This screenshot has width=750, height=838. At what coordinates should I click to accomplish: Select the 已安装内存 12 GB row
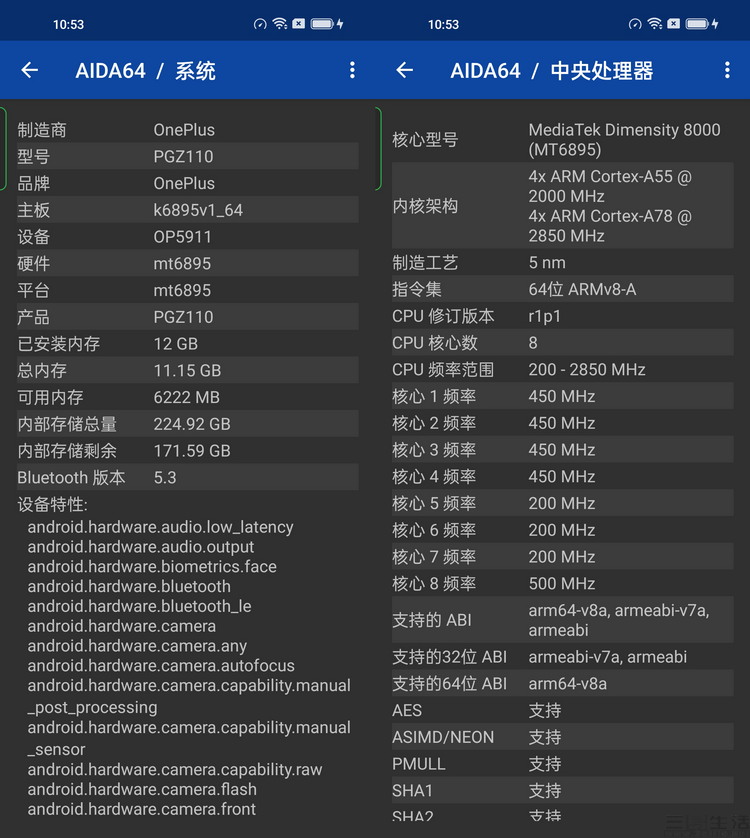pos(188,343)
